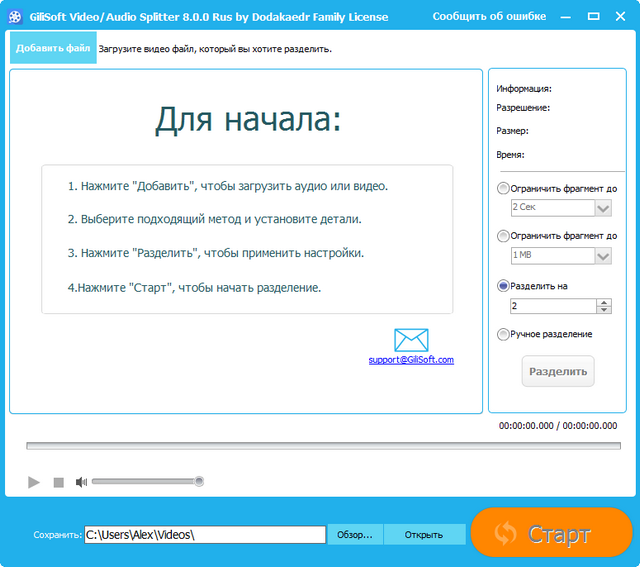The width and height of the screenshot is (640, 567).
Task: Open the support@GiliSoft.com link
Action: coord(411,360)
